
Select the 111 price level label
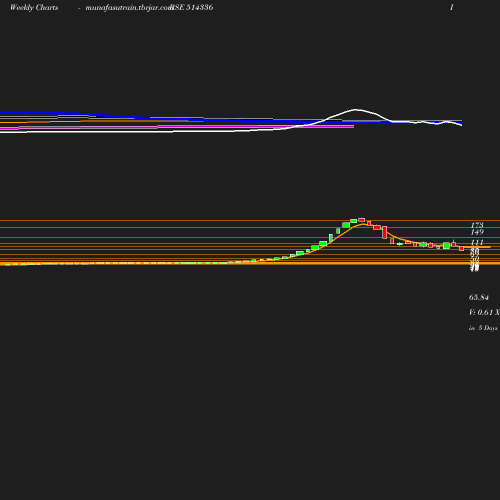point(477,242)
